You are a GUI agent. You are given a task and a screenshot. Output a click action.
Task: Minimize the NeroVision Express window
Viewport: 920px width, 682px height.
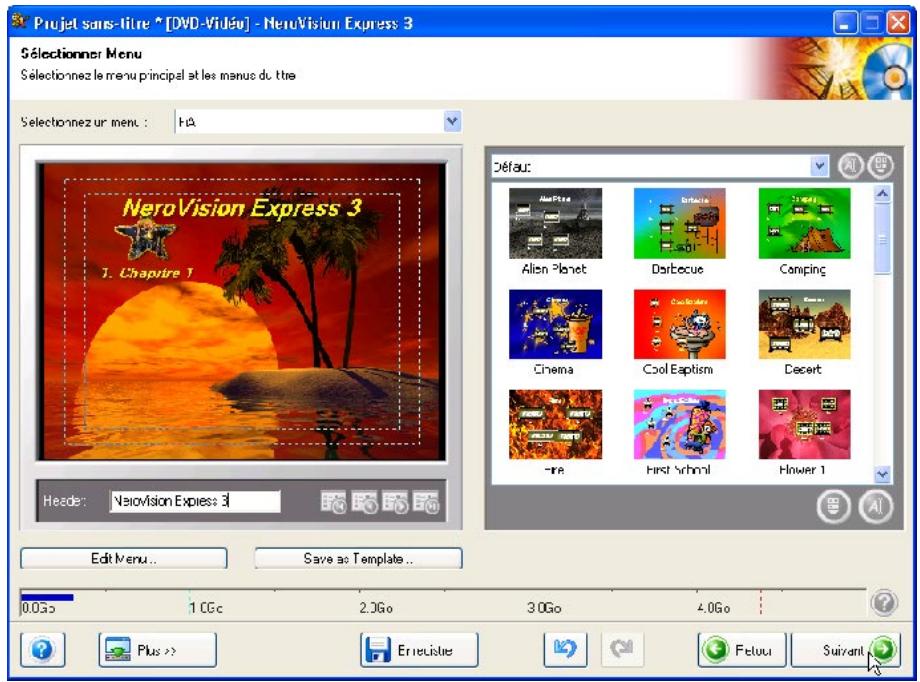844,23
